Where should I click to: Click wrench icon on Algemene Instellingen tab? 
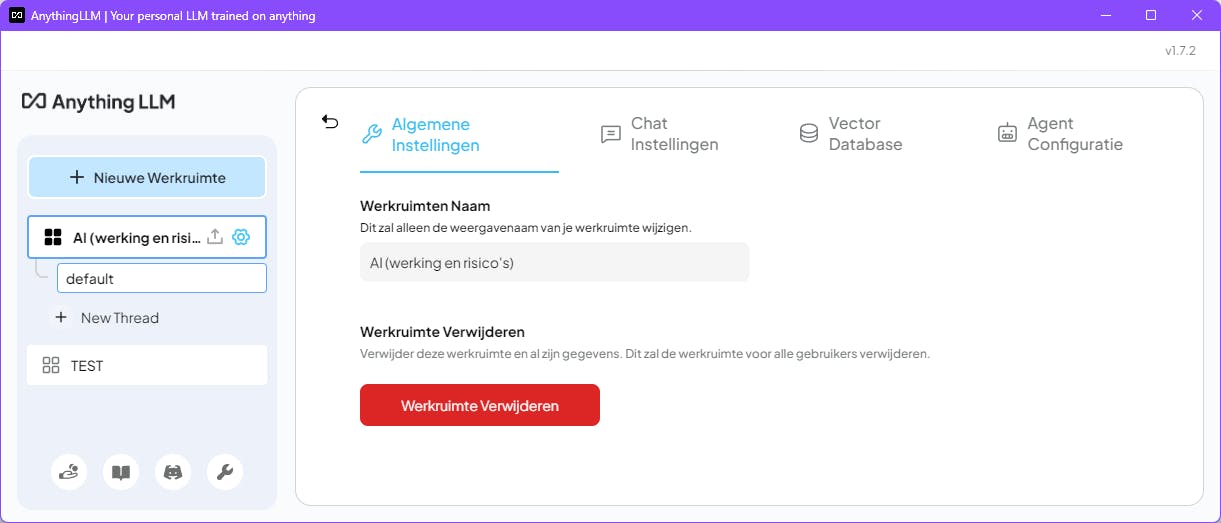(x=371, y=134)
